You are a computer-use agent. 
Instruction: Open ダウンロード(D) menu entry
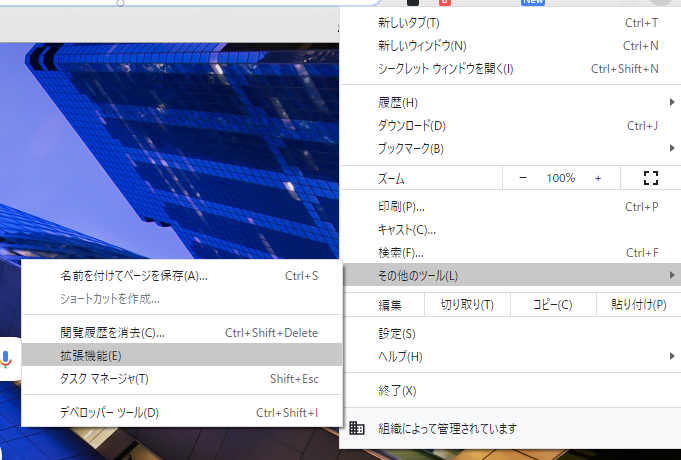(x=511, y=126)
